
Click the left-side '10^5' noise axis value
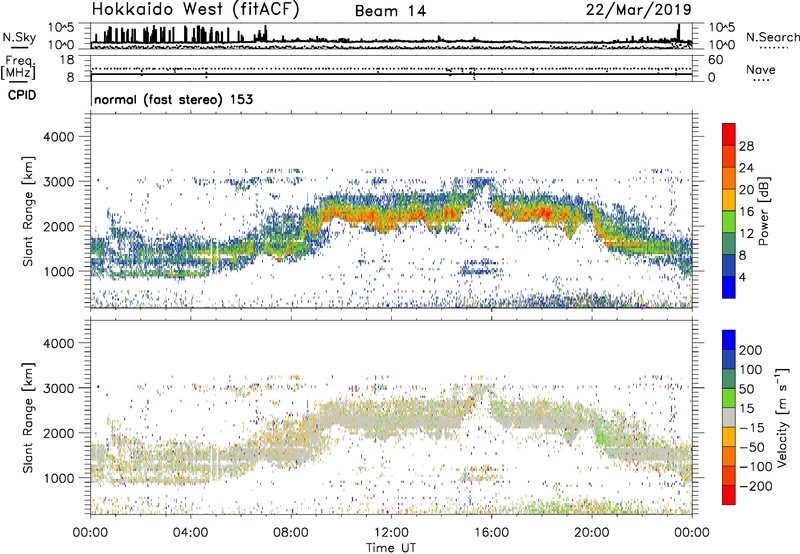pos(62,27)
